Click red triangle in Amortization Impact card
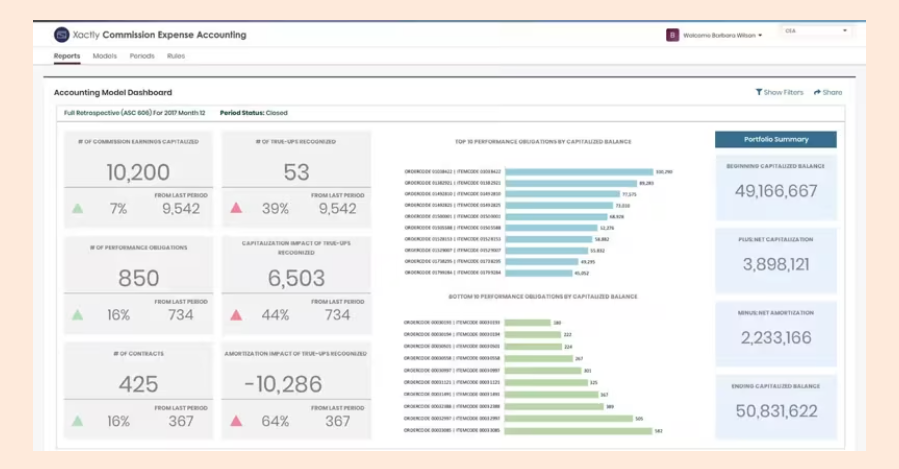Screen dimensions: 899x469 pyautogui.click(x=236, y=421)
